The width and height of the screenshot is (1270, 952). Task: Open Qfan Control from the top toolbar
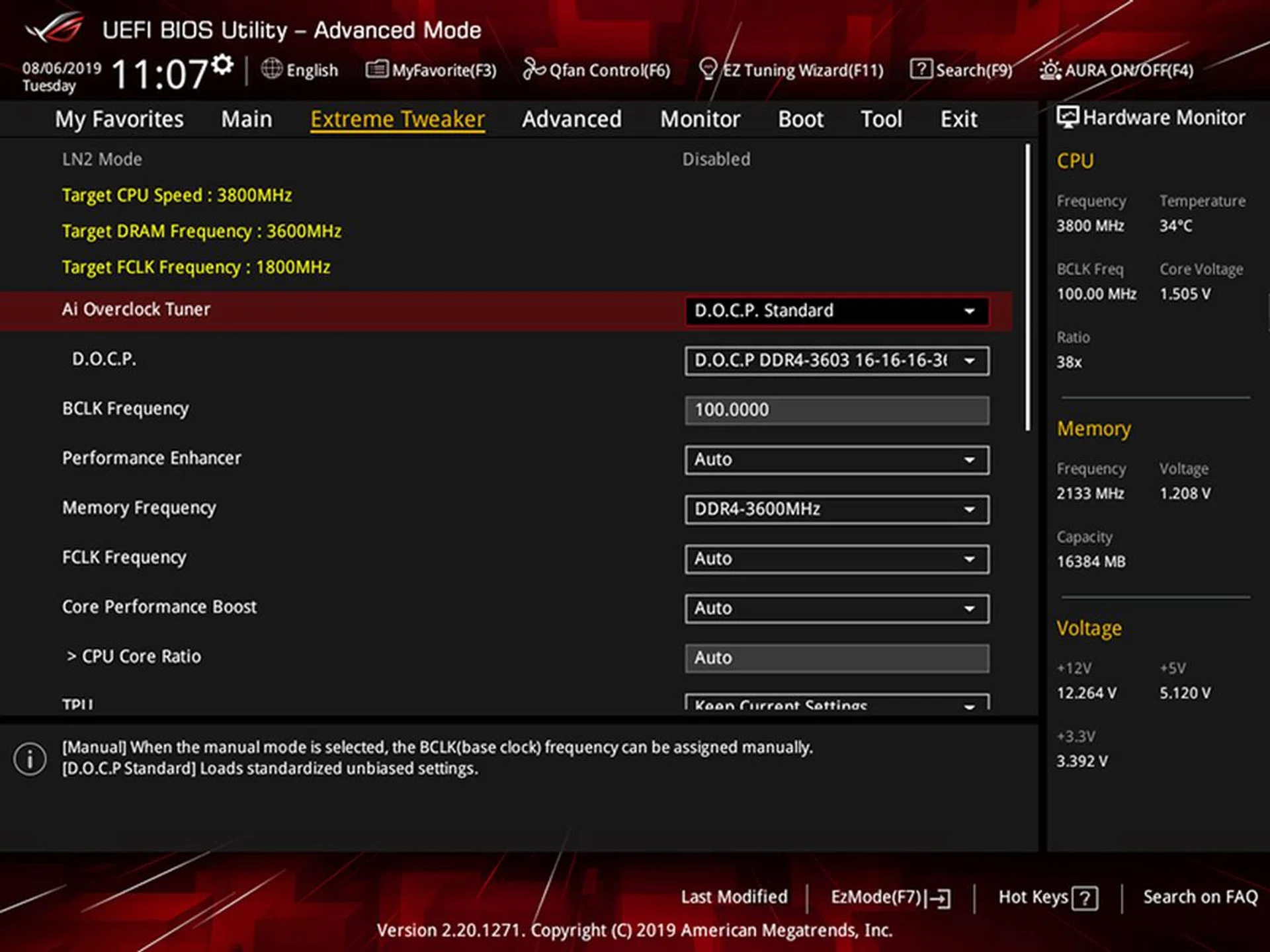(x=595, y=70)
